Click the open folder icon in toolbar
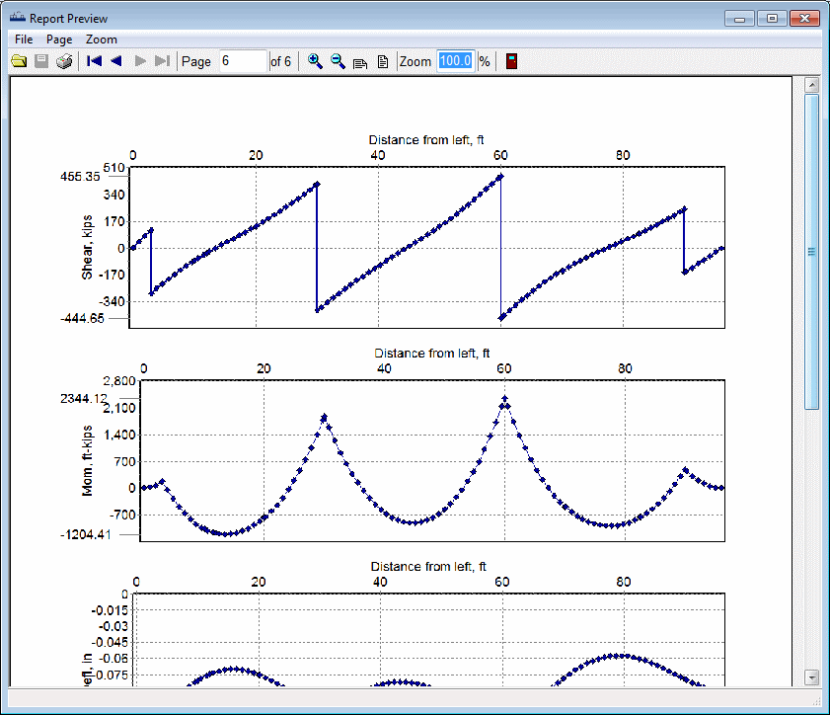This screenshot has height=715, width=830. [19, 61]
